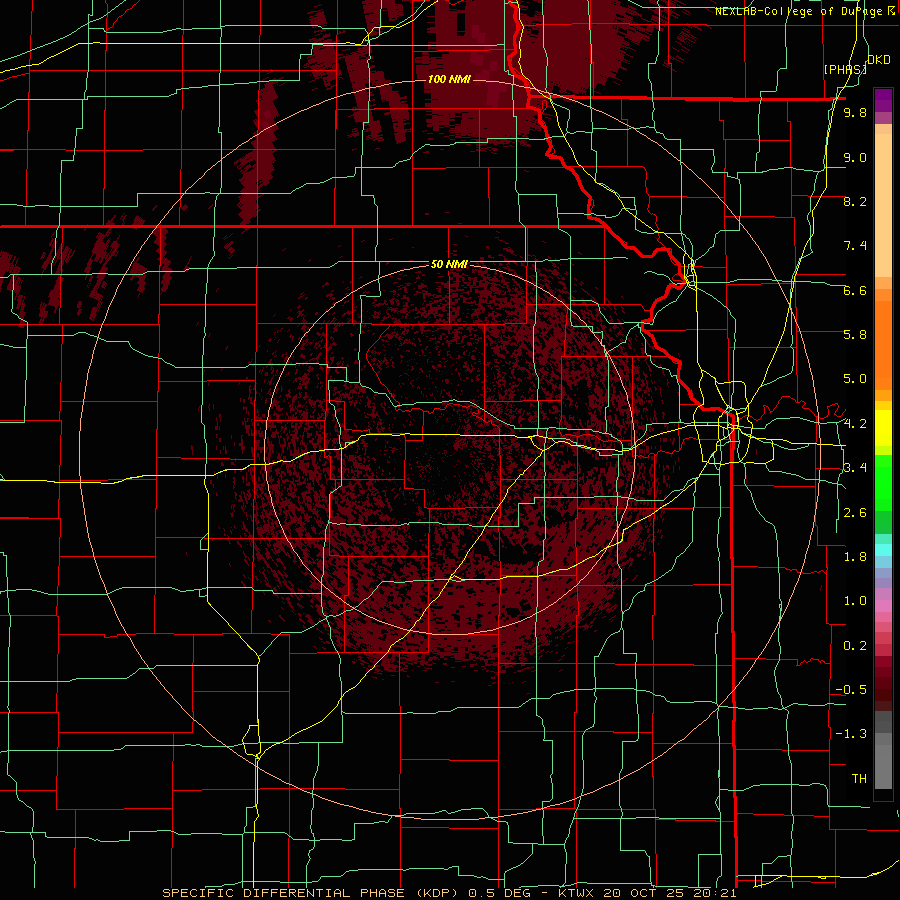
Task: Click the 4.2 scale value
Action: tap(855, 424)
